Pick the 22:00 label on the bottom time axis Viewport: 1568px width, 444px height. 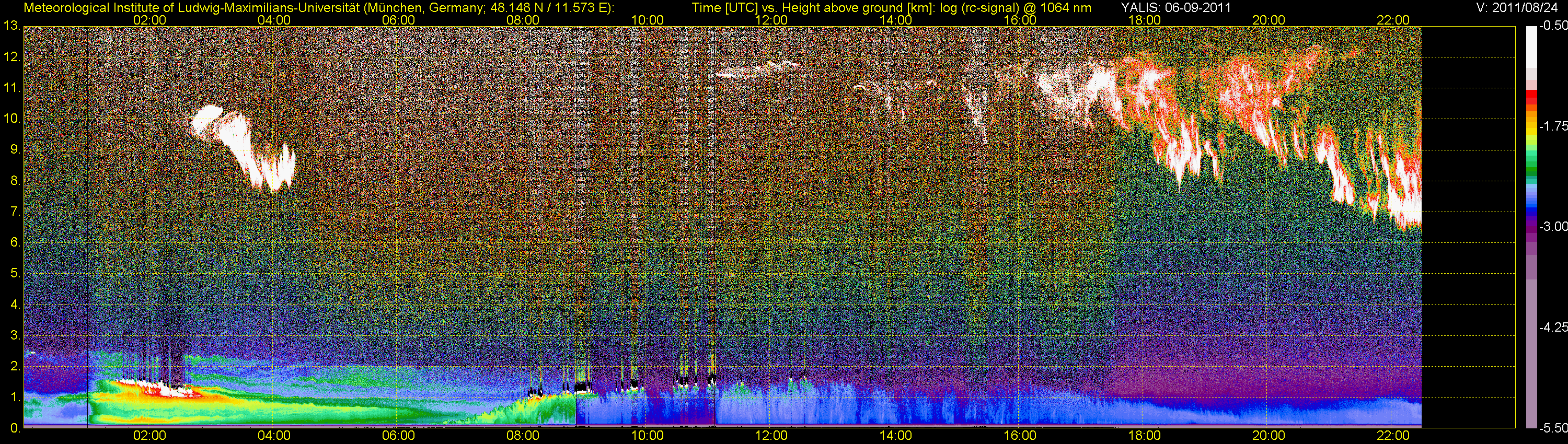coord(1393,436)
